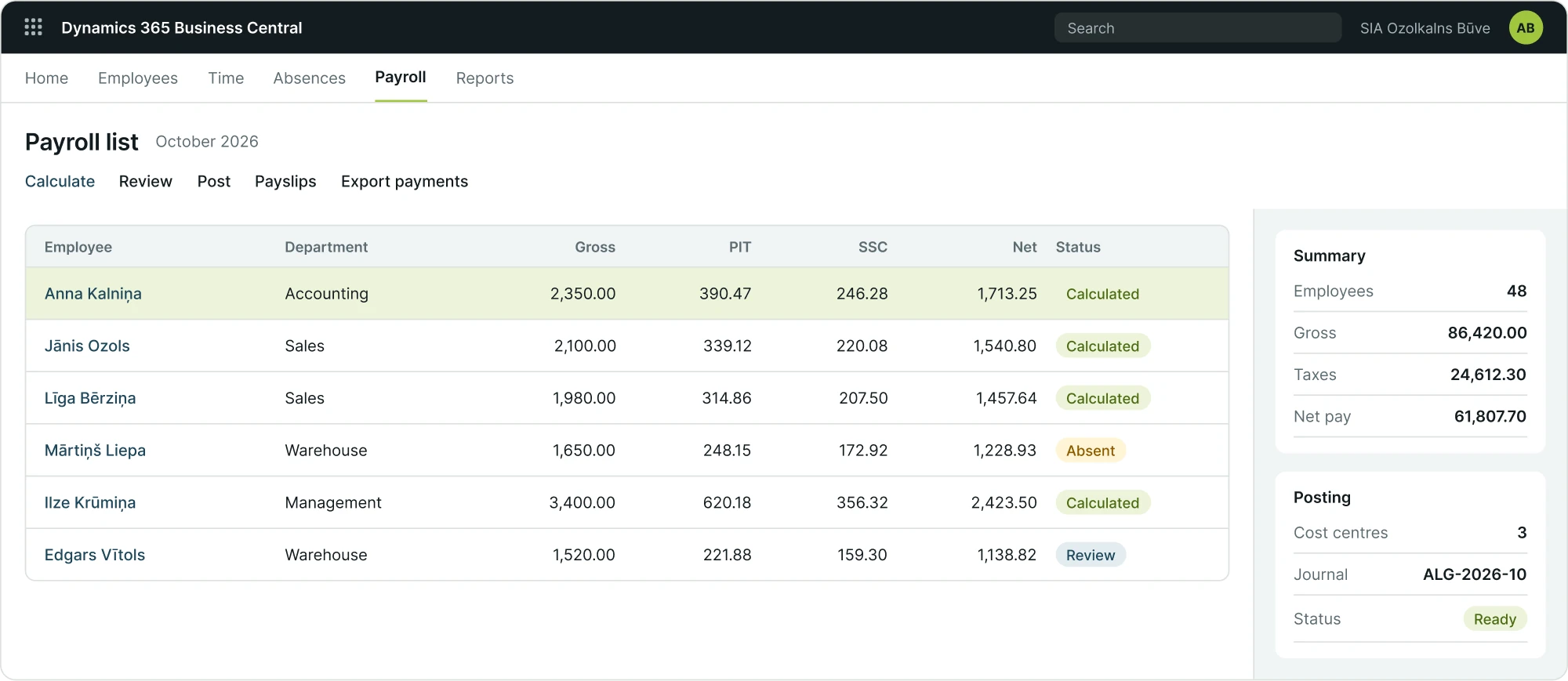The height and width of the screenshot is (681, 1568).
Task: Click Jānis Ozols' net 1,540.80
Action: [1004, 346]
